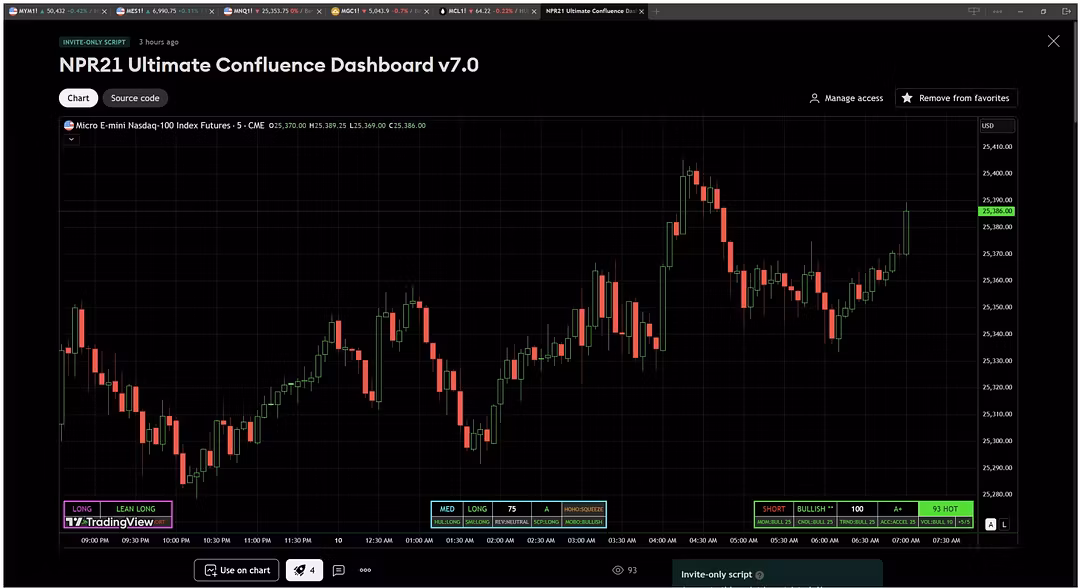Remove script from favorites star button
The height and width of the screenshot is (588, 1080).
[x=955, y=98]
